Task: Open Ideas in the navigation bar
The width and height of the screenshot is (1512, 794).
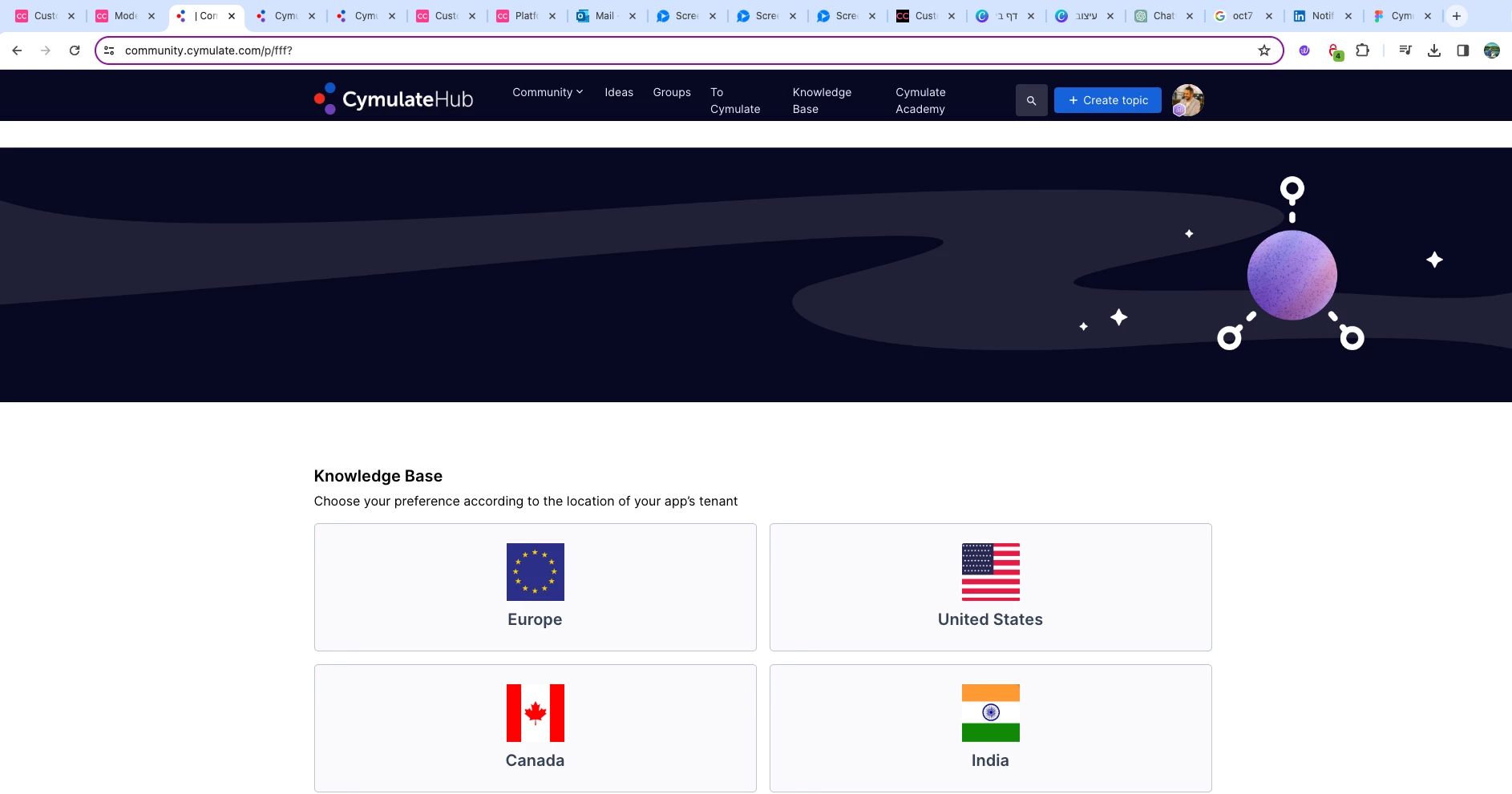Action: [619, 92]
